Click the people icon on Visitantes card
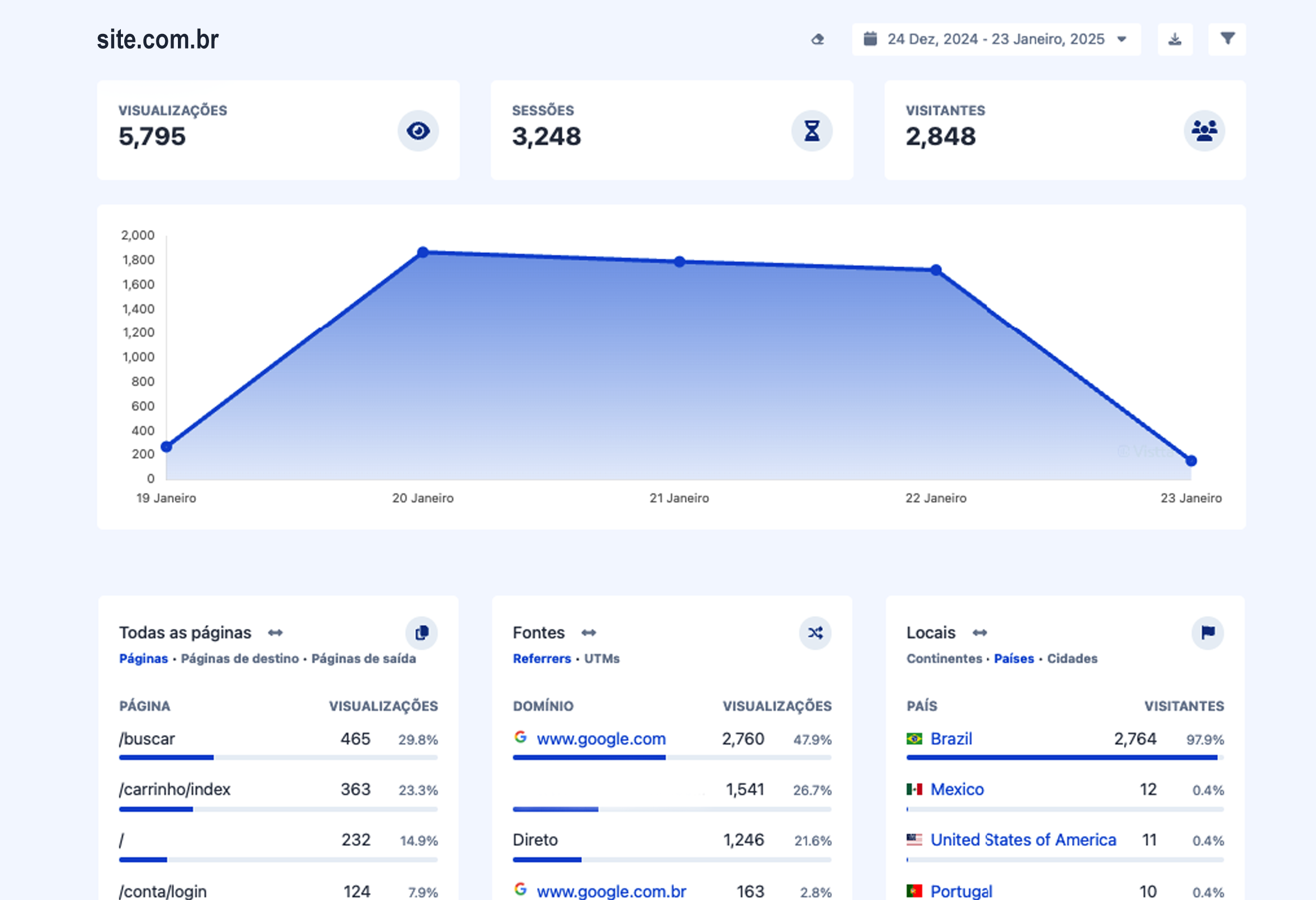Viewport: 1316px width, 900px height. point(1204,131)
